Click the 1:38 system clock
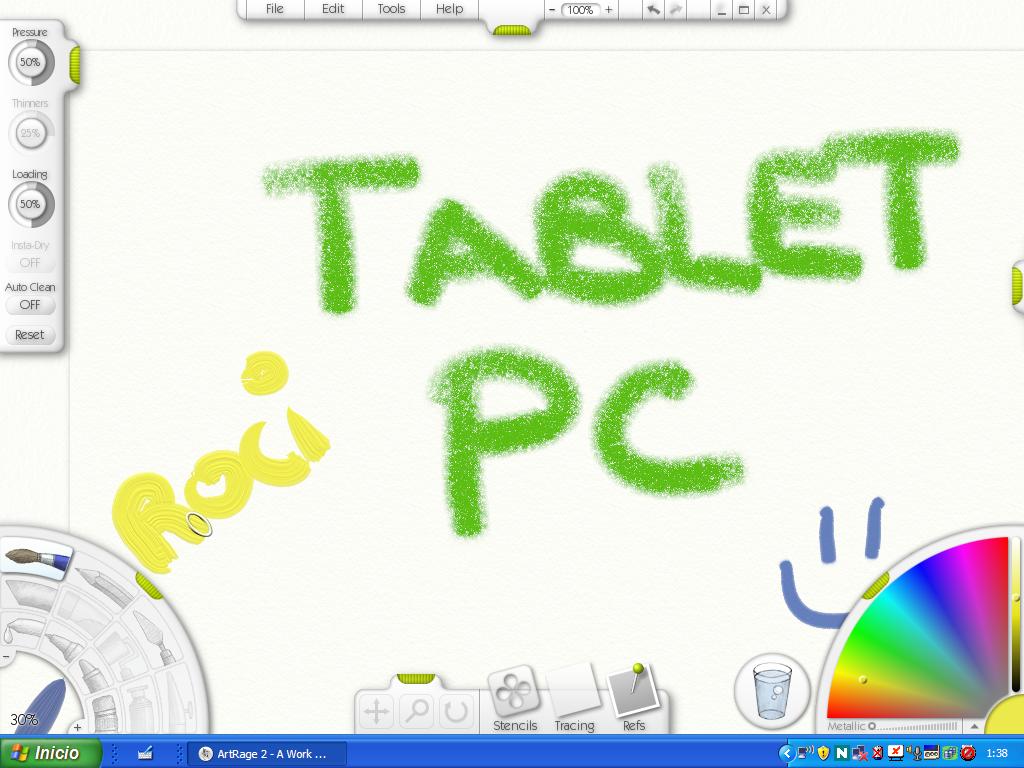This screenshot has width=1024, height=768. point(997,754)
